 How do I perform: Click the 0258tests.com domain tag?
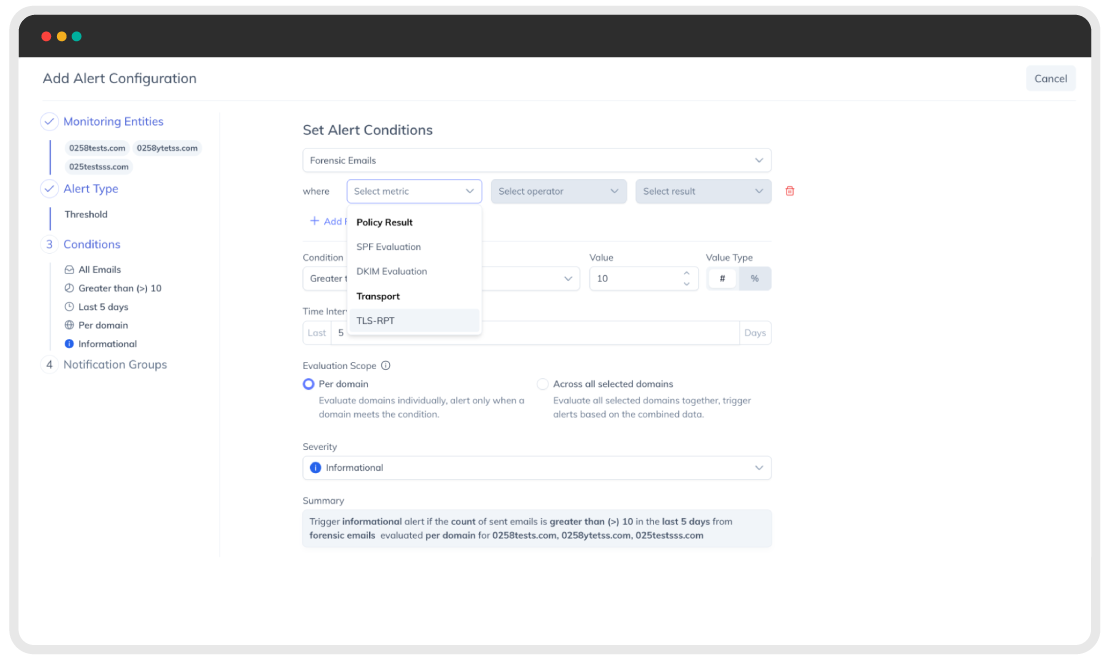click(97, 148)
